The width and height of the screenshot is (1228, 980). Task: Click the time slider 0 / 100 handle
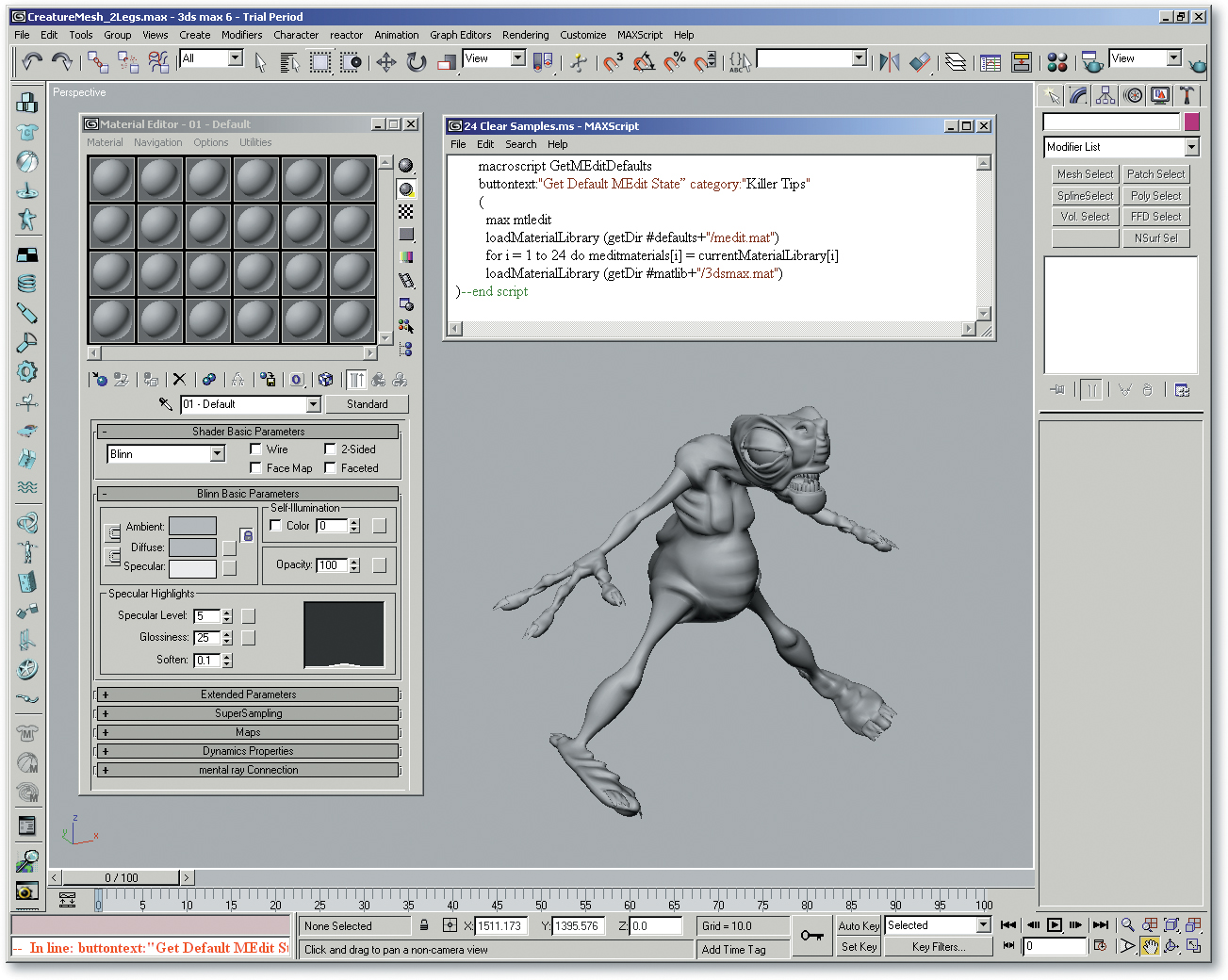[x=122, y=877]
